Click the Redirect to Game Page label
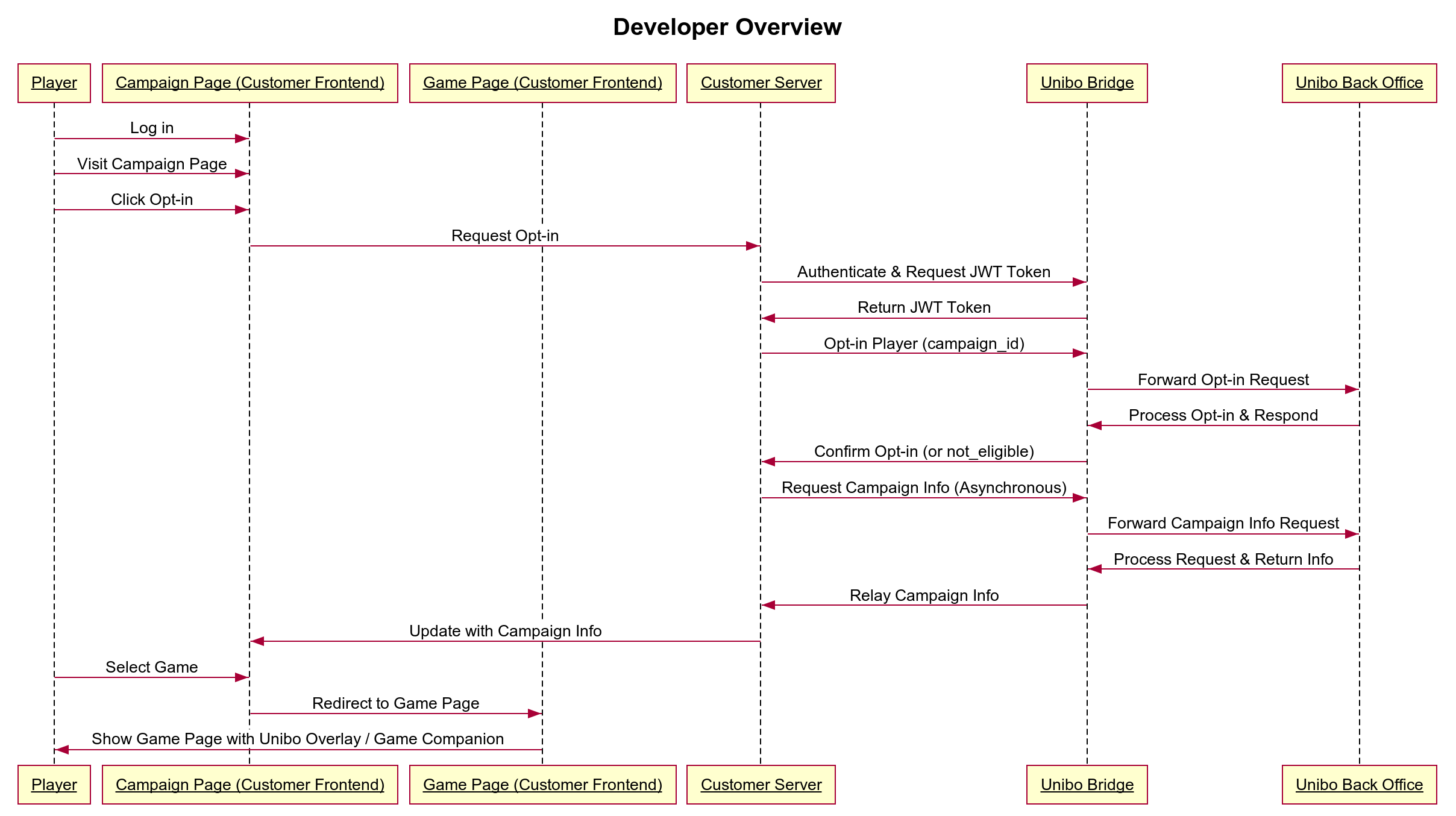This screenshot has width=1456, height=816. (395, 703)
